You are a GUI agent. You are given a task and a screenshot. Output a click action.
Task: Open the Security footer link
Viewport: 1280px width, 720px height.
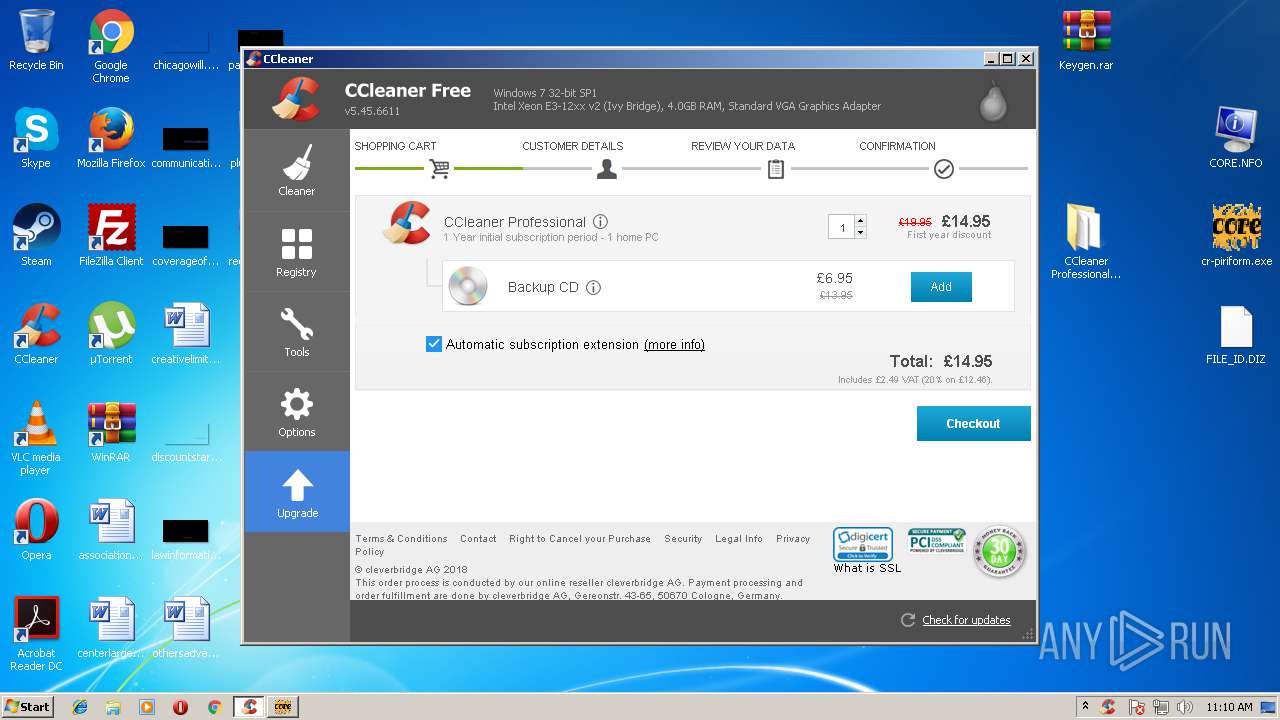pos(683,539)
